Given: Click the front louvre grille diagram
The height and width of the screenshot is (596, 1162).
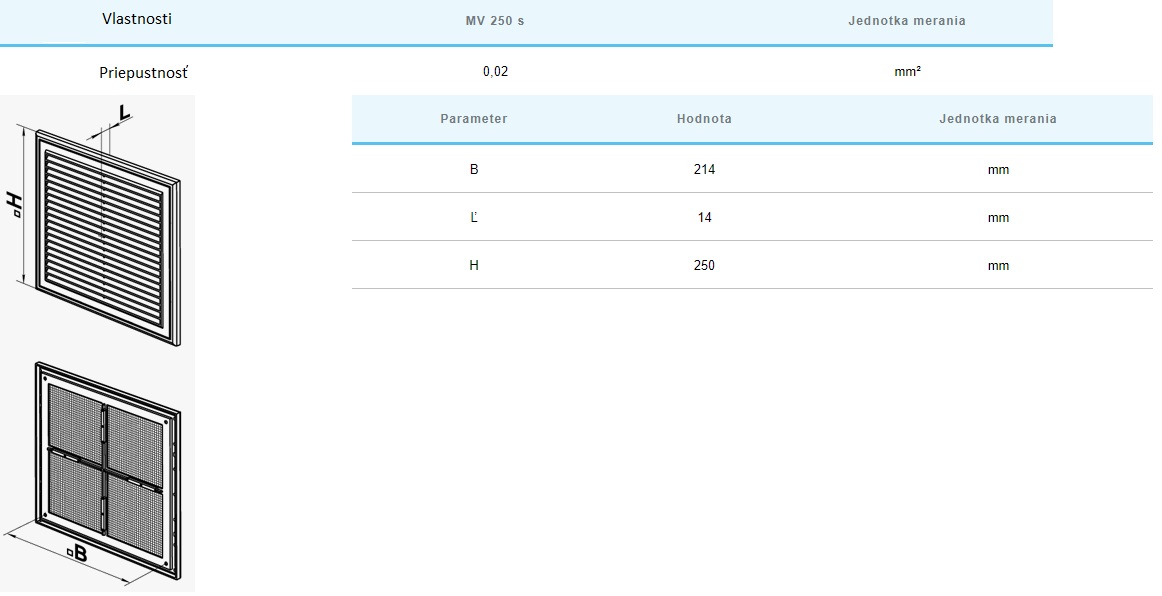Looking at the screenshot, I should click(105, 230).
